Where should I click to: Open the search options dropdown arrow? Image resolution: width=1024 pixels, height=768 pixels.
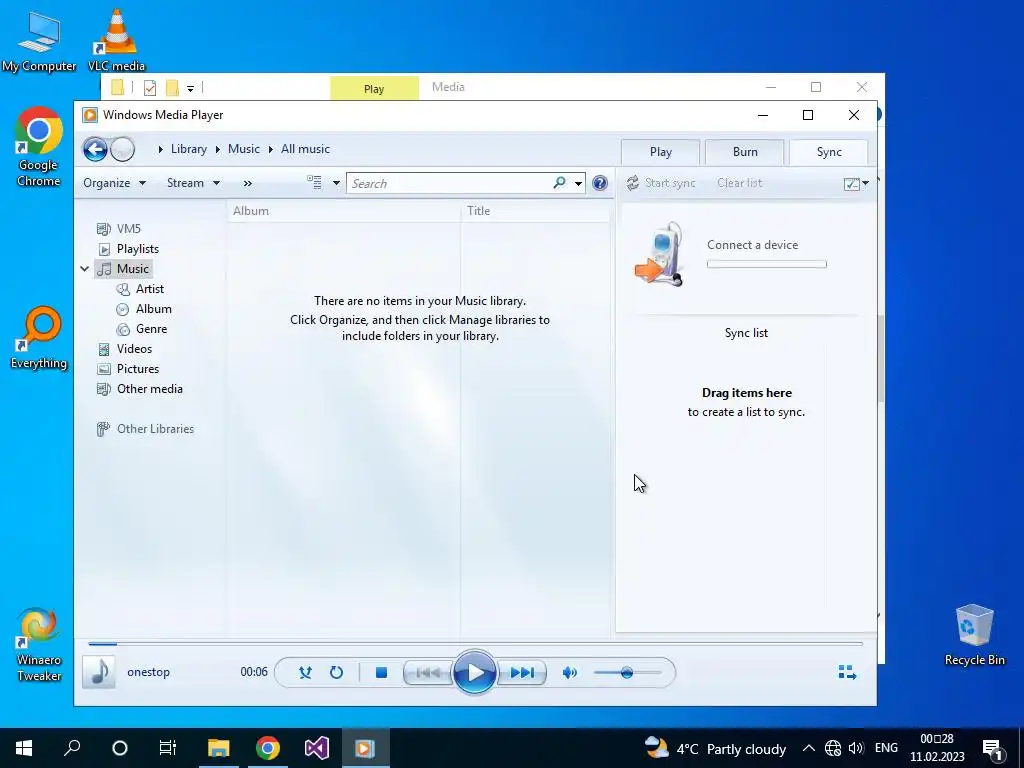(579, 184)
